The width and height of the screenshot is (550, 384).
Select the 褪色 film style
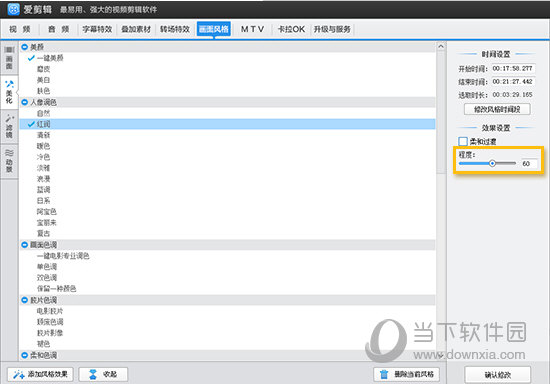(43, 343)
